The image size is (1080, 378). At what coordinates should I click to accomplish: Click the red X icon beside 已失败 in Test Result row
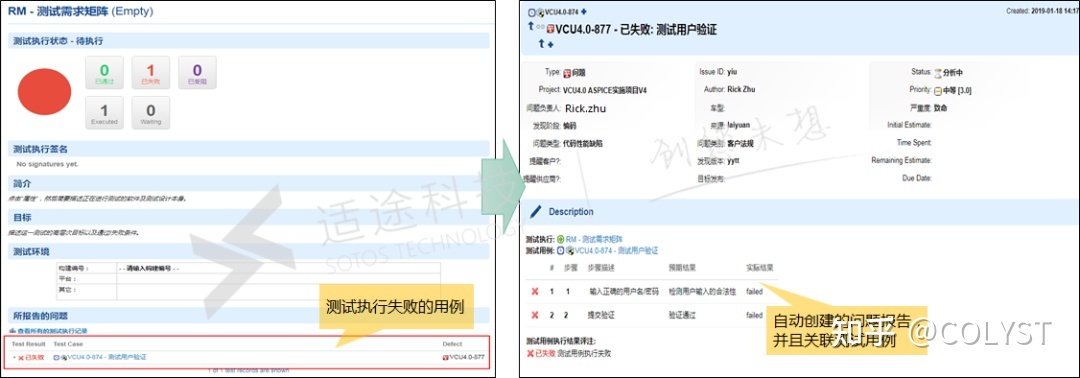pyautogui.click(x=21, y=357)
